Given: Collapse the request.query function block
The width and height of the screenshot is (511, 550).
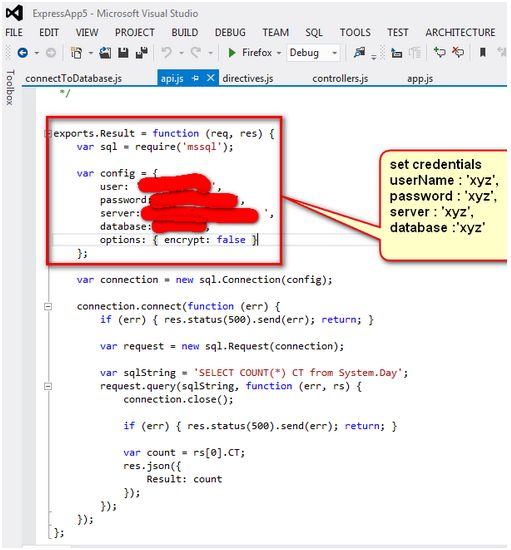Looking at the screenshot, I should coord(48,387).
